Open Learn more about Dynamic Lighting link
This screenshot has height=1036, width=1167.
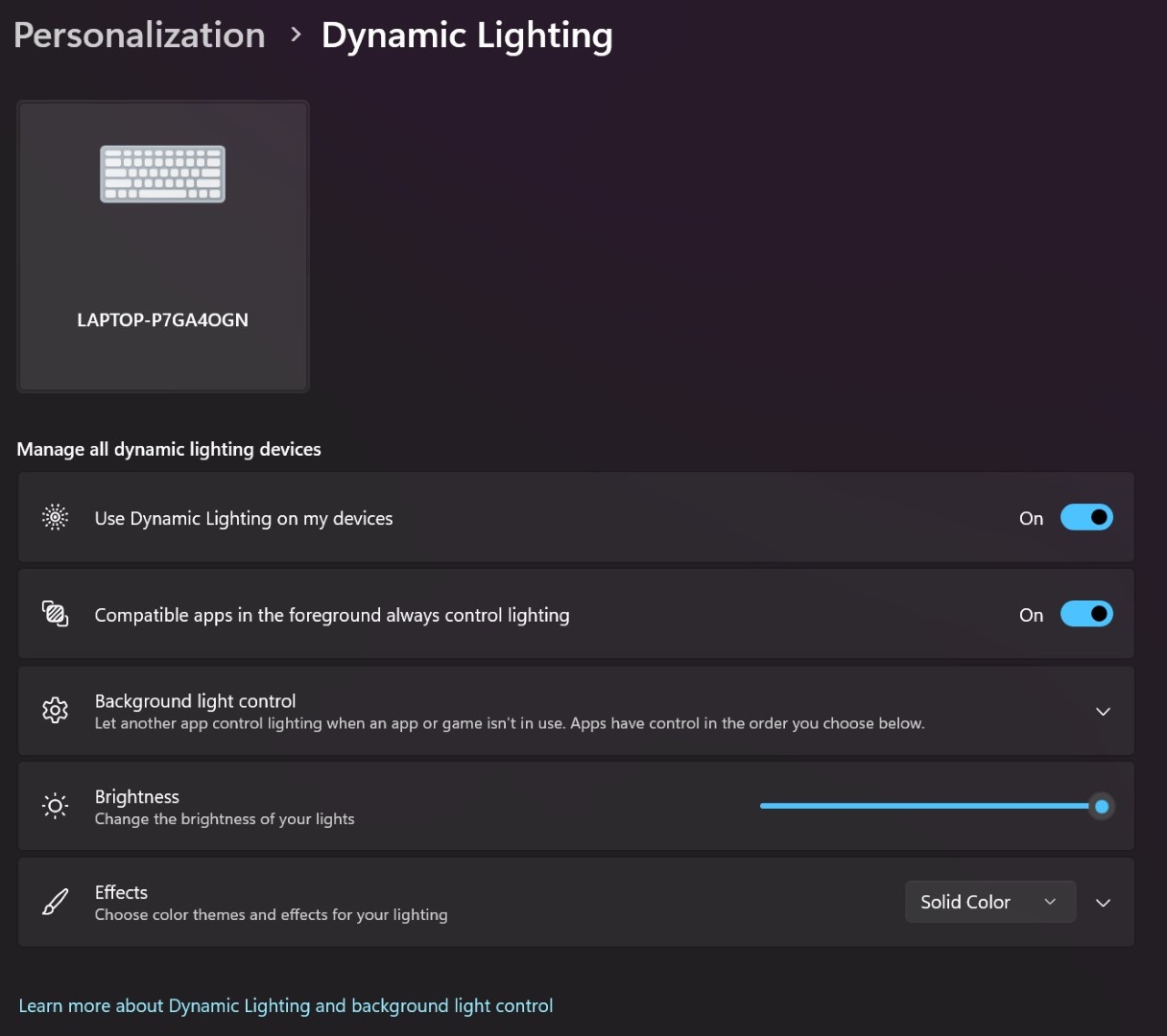(286, 1005)
